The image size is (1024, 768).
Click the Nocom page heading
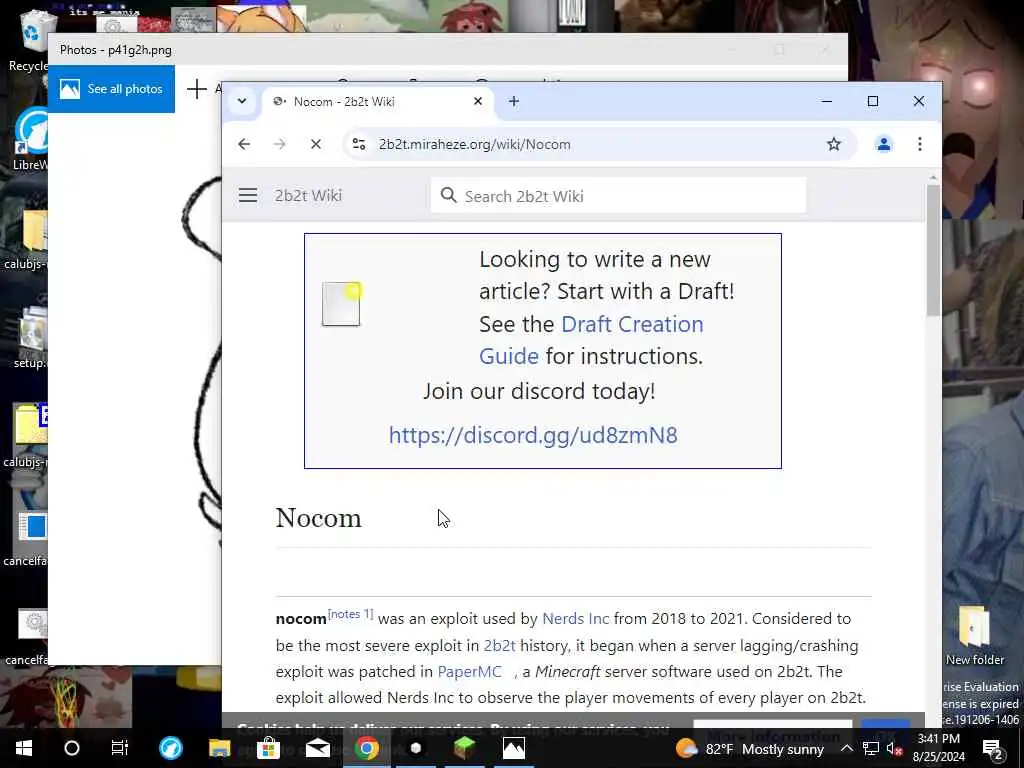pos(318,518)
